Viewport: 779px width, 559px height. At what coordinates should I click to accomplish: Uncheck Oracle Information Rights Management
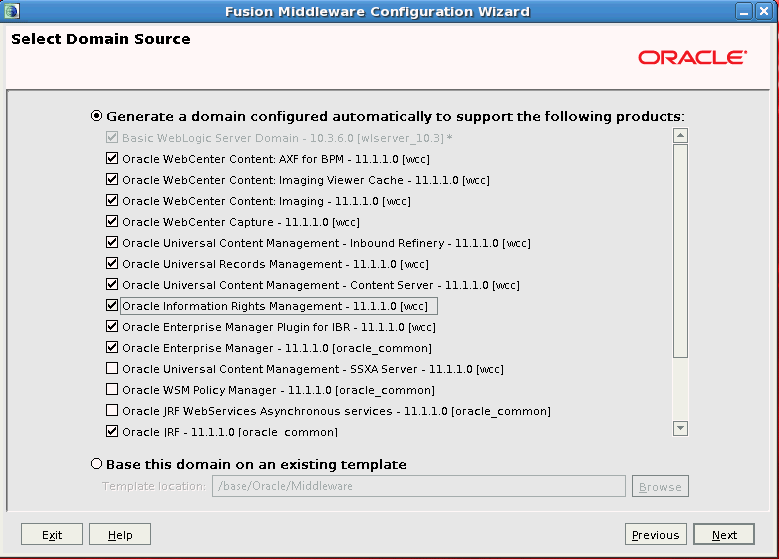[x=112, y=305]
